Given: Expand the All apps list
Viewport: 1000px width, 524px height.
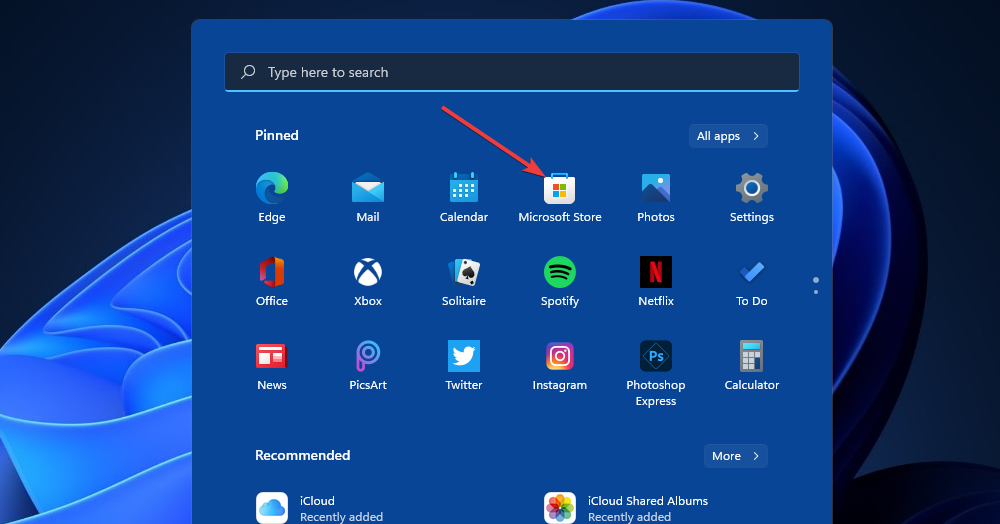Looking at the screenshot, I should pyautogui.click(x=728, y=136).
